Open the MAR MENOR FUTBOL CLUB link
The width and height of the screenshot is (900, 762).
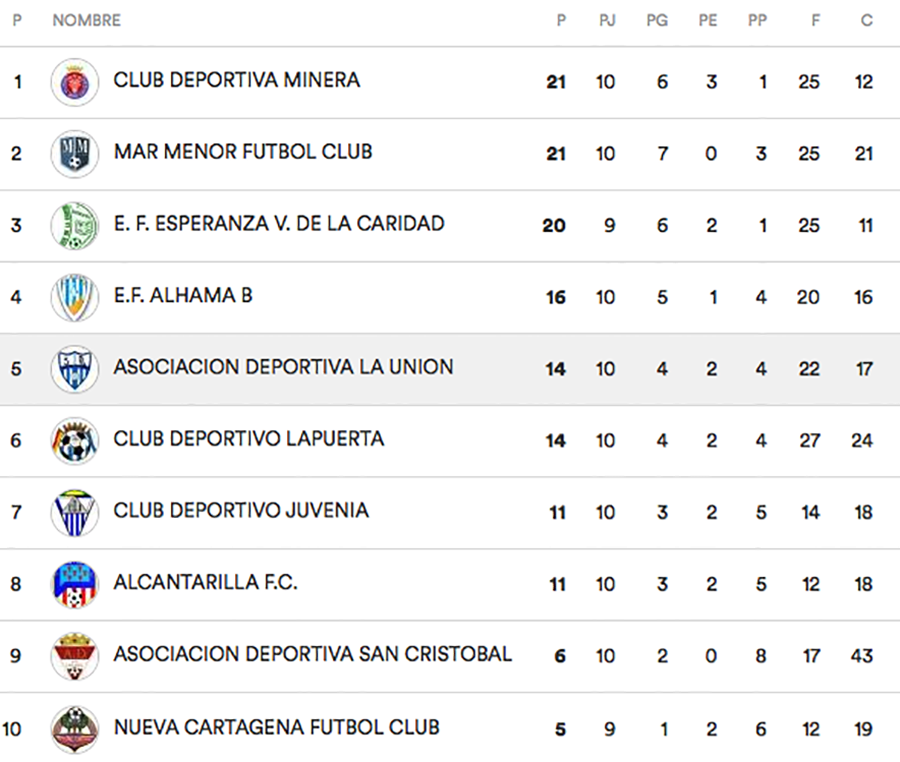coord(243,152)
